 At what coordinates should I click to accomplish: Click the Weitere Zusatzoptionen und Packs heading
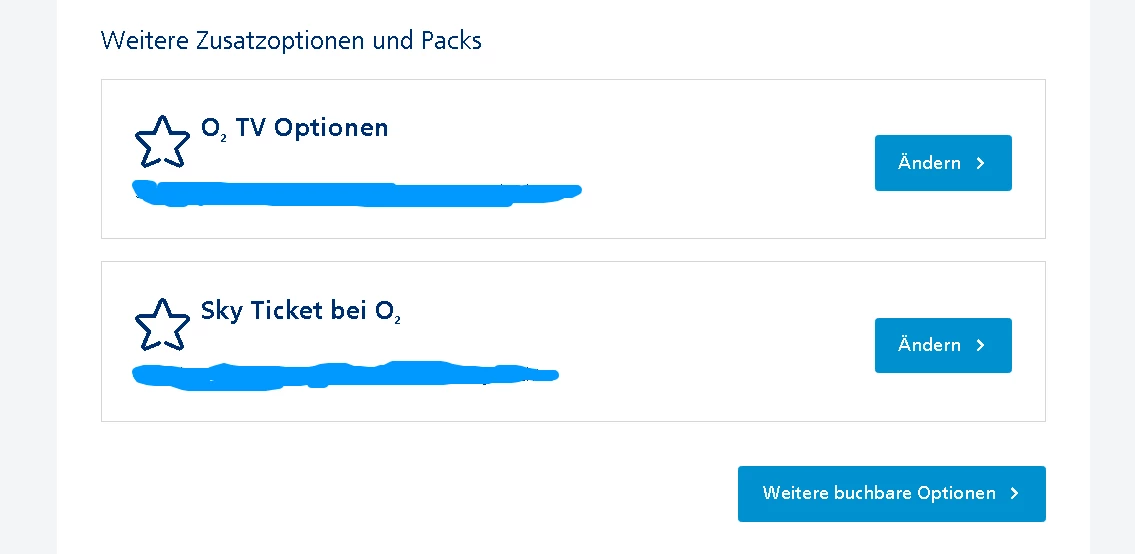click(x=291, y=41)
